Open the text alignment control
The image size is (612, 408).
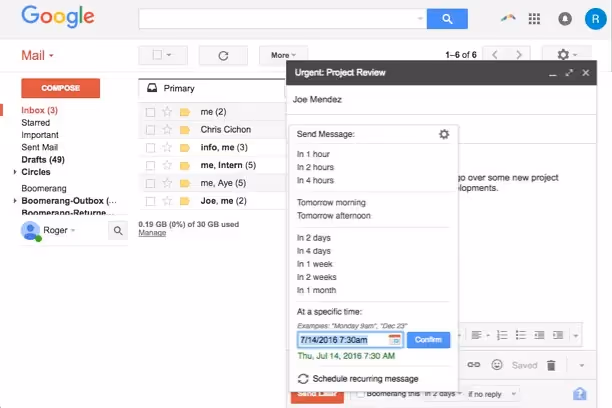click(x=480, y=335)
